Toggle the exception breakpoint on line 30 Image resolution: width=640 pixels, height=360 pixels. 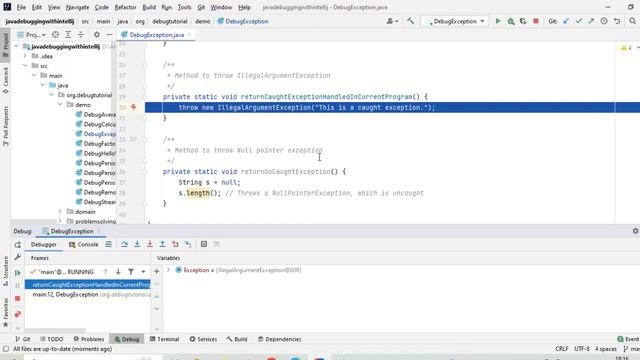[133, 107]
